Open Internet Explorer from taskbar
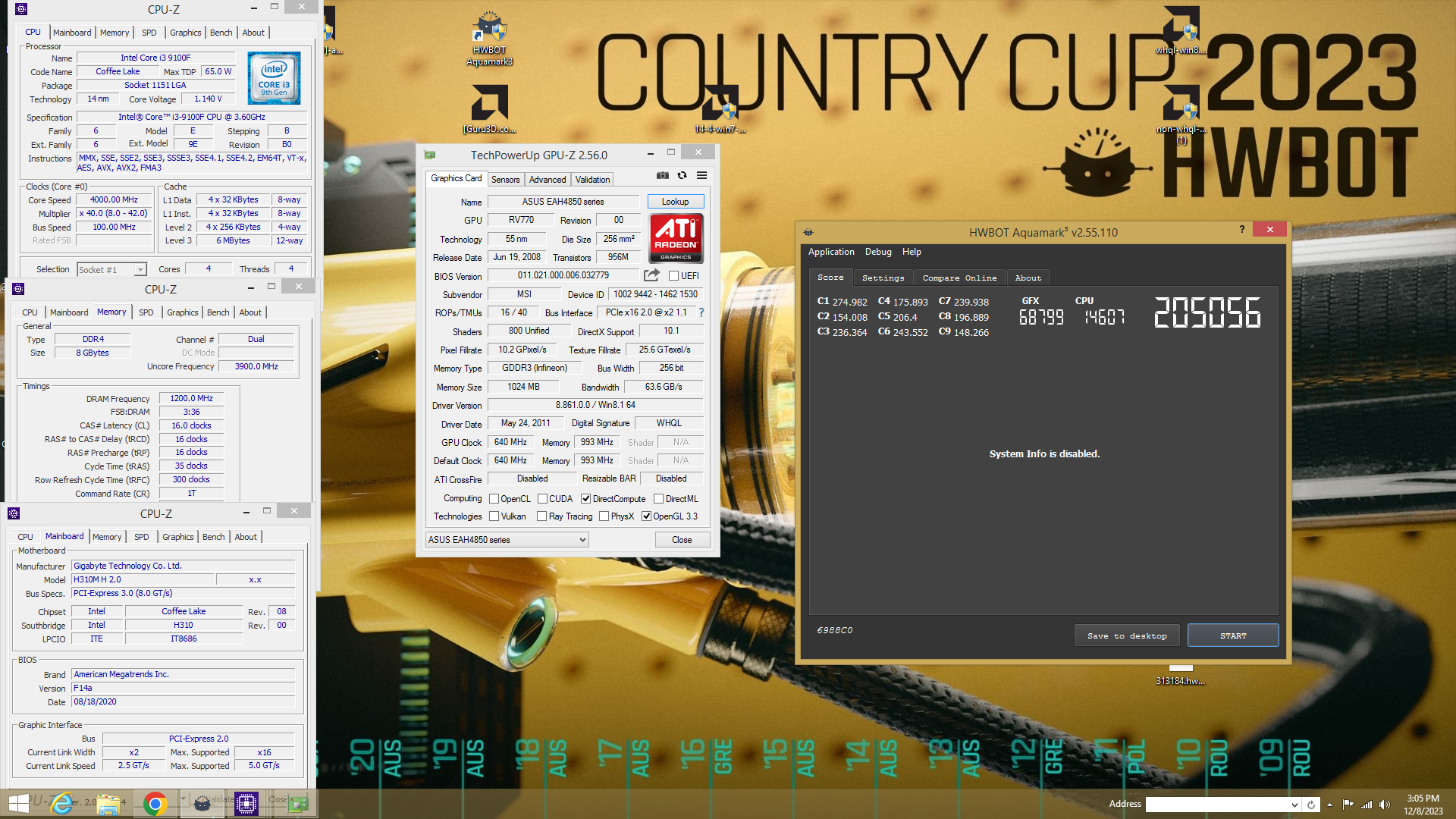 [x=62, y=803]
